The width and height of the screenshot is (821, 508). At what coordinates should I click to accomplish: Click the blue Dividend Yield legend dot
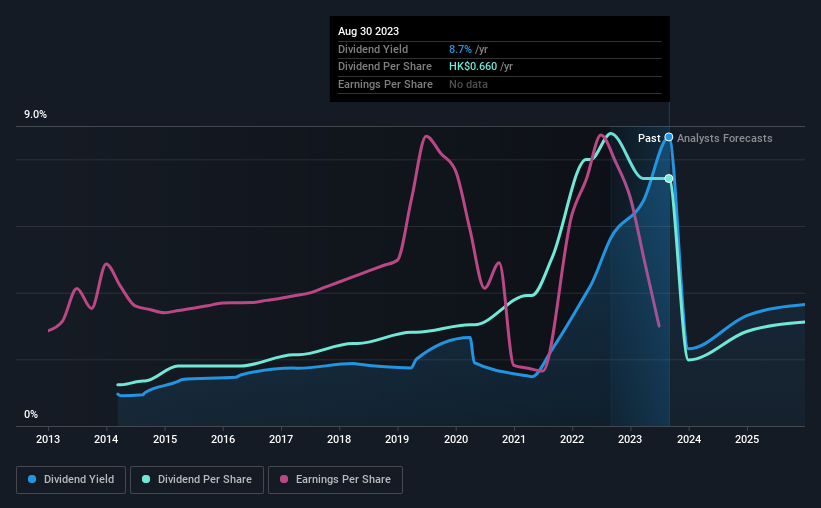point(32,479)
